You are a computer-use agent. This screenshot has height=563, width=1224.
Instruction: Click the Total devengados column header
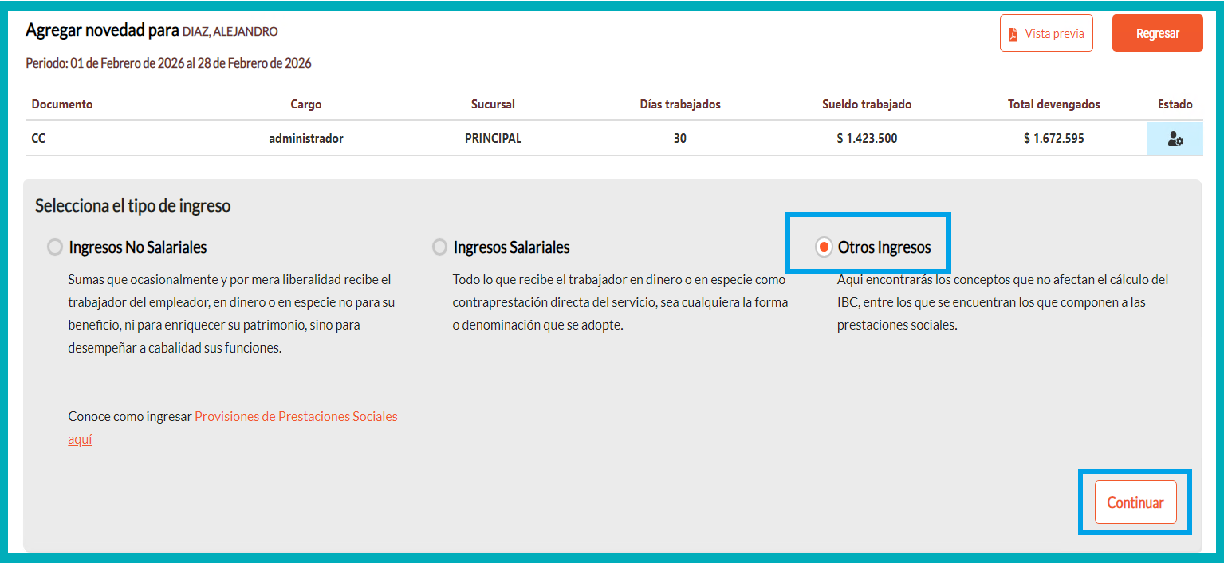pos(1054,104)
